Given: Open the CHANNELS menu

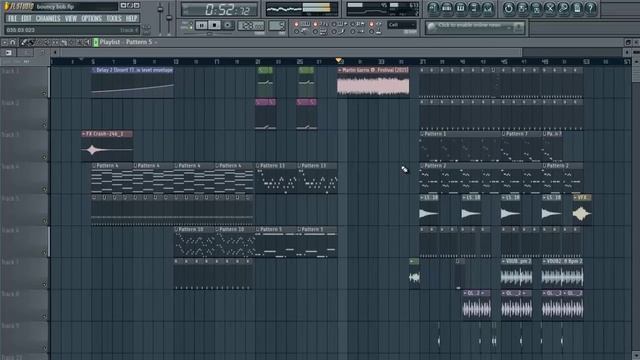Looking at the screenshot, I should 48,18.
